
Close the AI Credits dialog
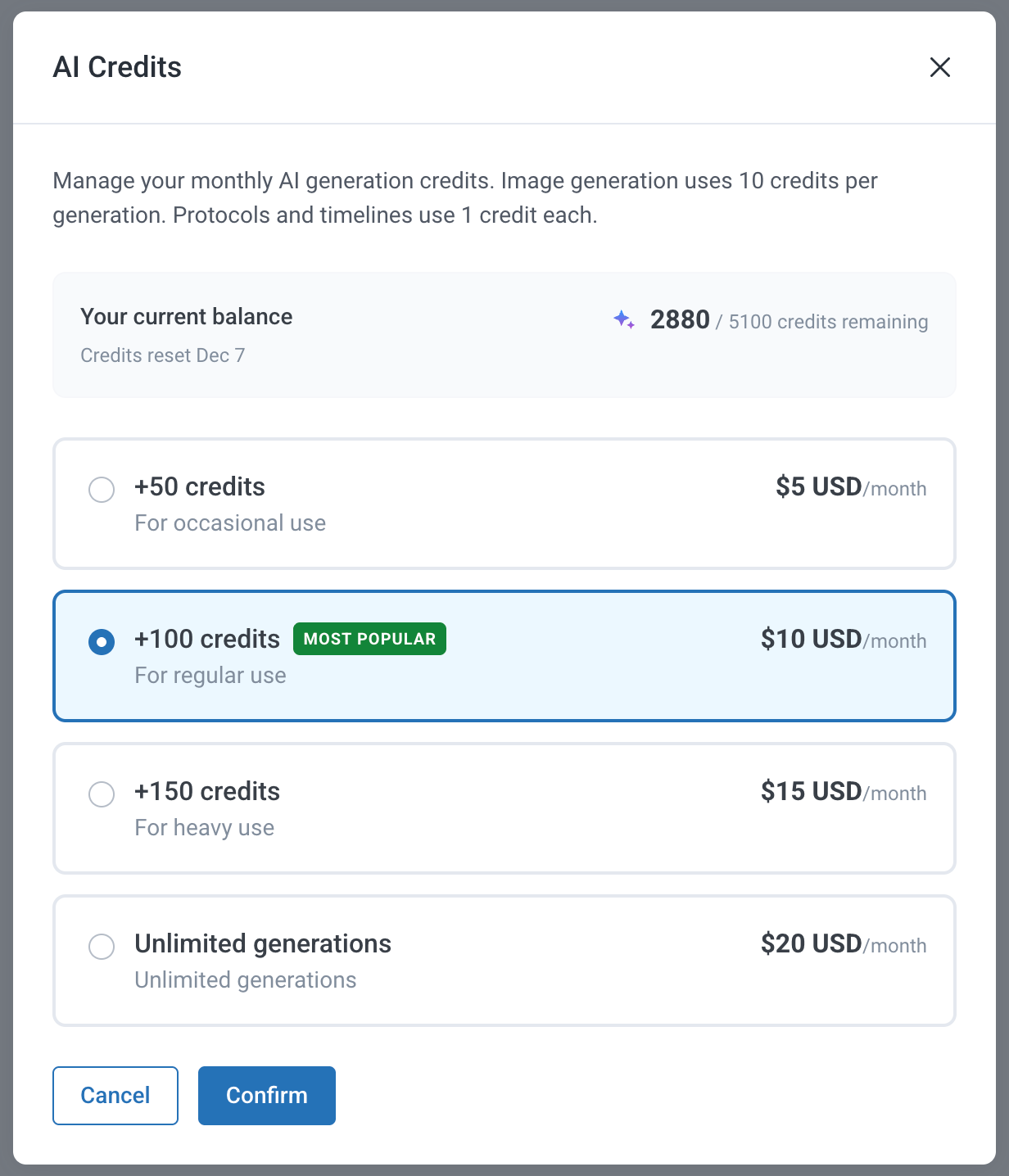[939, 67]
